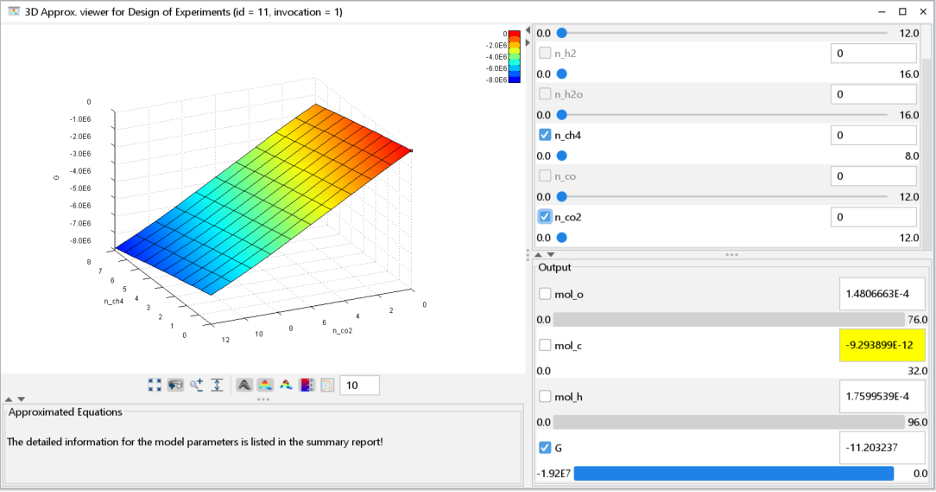Click the n_ch4 slider handle
Screen dimensions: 936x492
pyautogui.click(x=561, y=156)
